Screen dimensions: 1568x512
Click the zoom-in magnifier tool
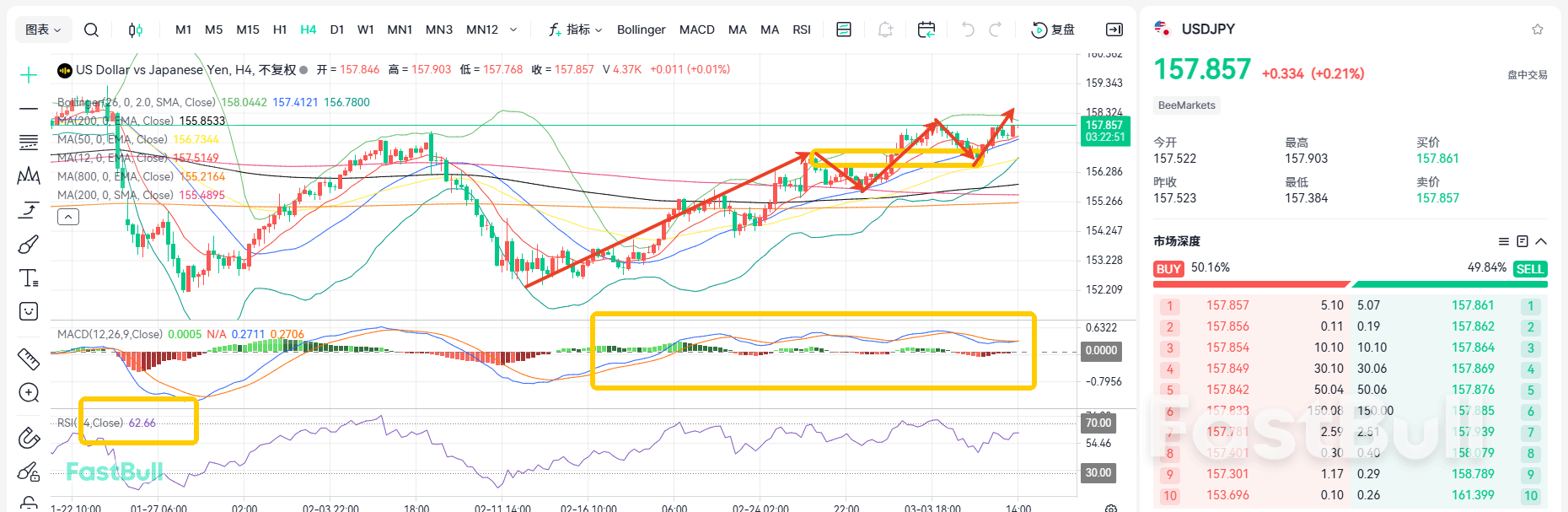tap(29, 393)
